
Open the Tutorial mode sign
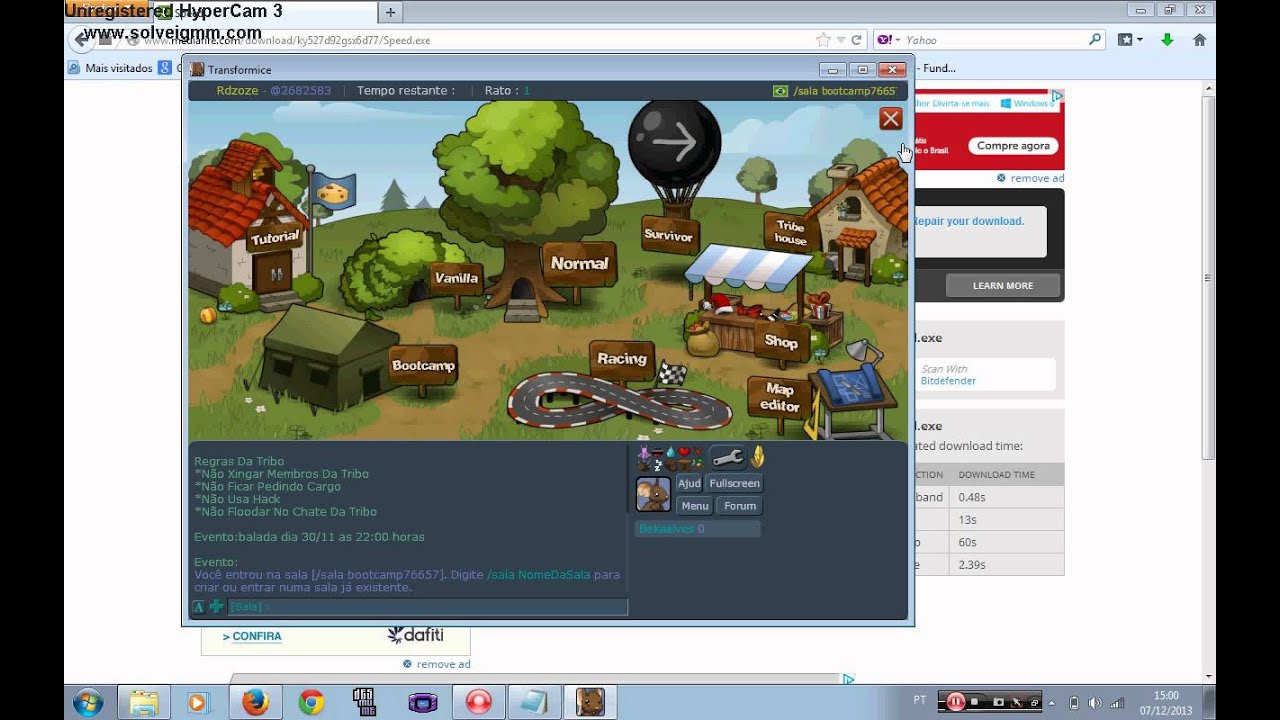[274, 238]
